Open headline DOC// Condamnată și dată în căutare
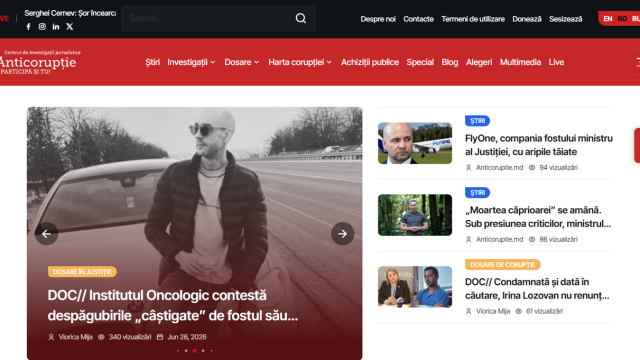 click(x=537, y=289)
